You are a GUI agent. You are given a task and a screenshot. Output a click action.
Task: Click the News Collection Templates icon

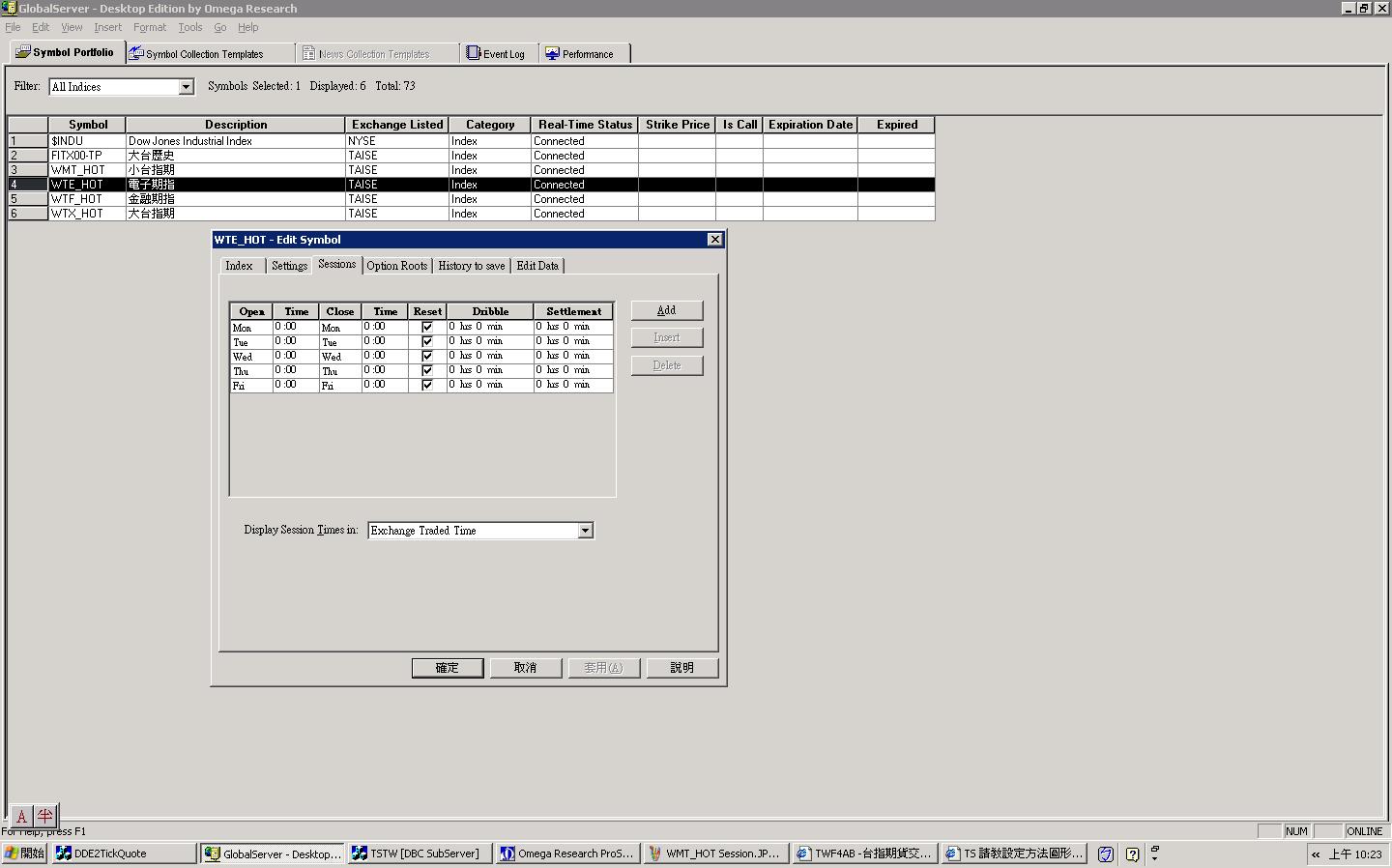(308, 53)
